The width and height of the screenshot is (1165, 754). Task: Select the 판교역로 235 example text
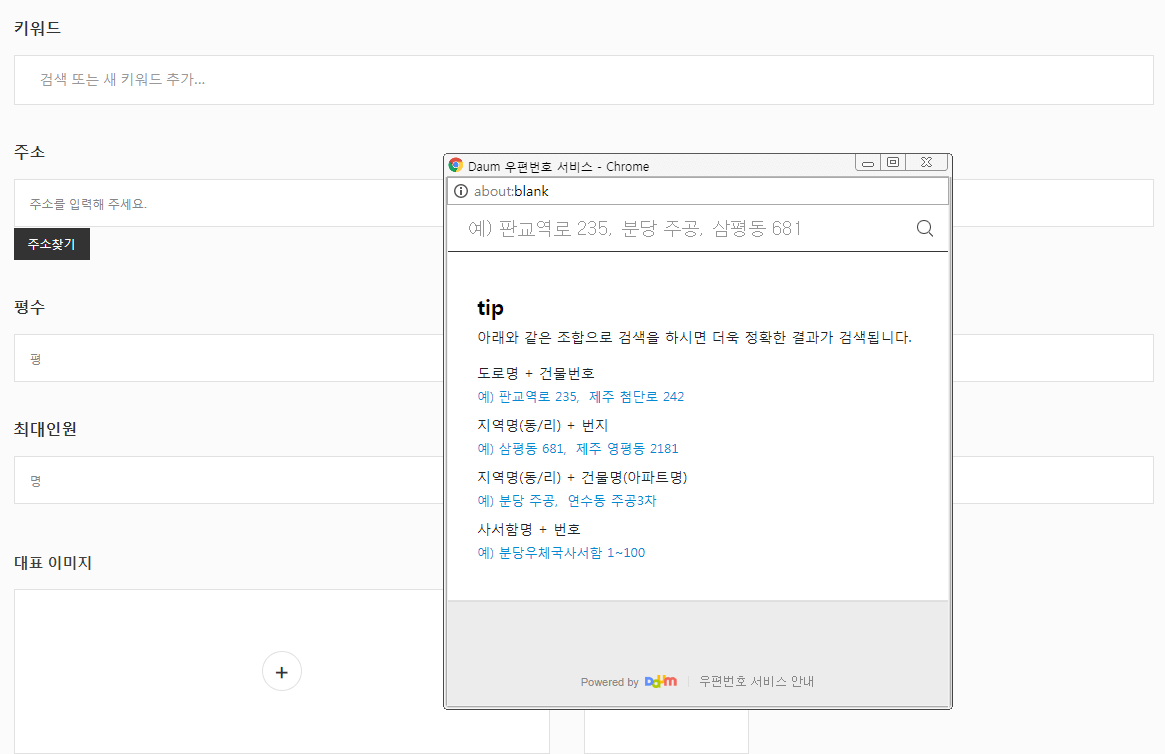(535, 397)
